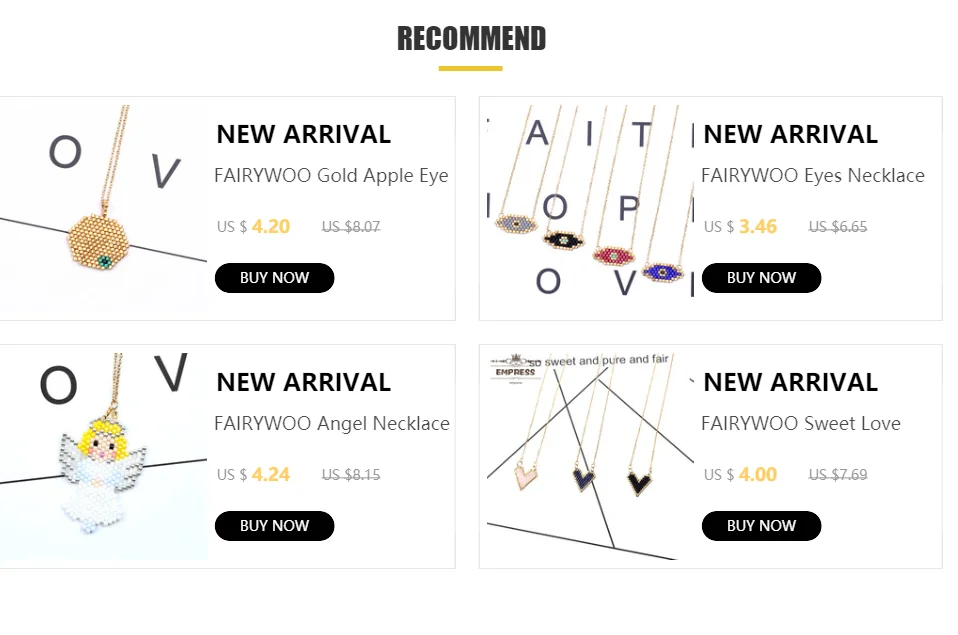
Task: Follow the FAIRYWOO Angel Necklace title link
Action: [x=331, y=424]
